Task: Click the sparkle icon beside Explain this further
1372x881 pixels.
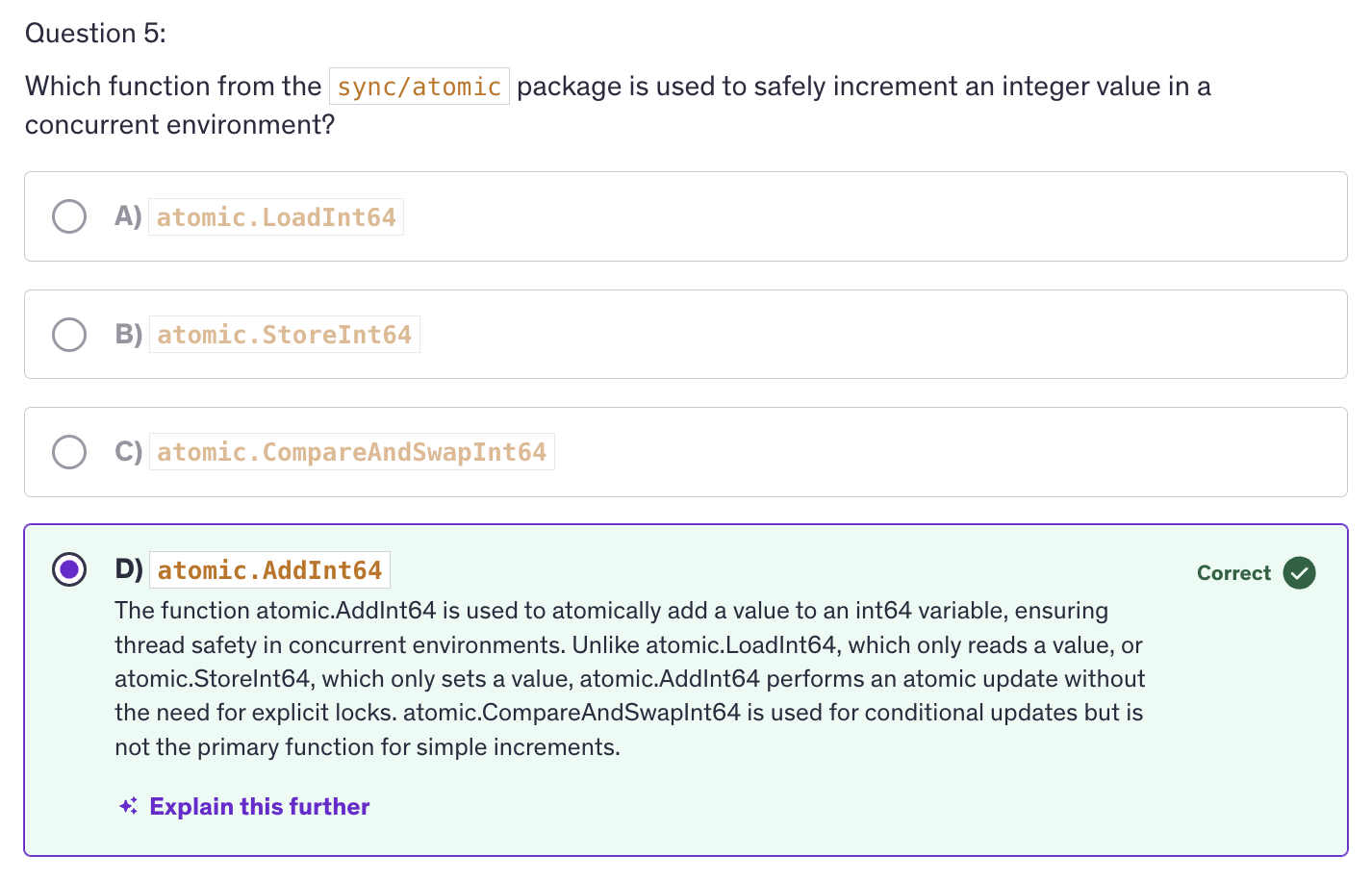Action: (129, 806)
